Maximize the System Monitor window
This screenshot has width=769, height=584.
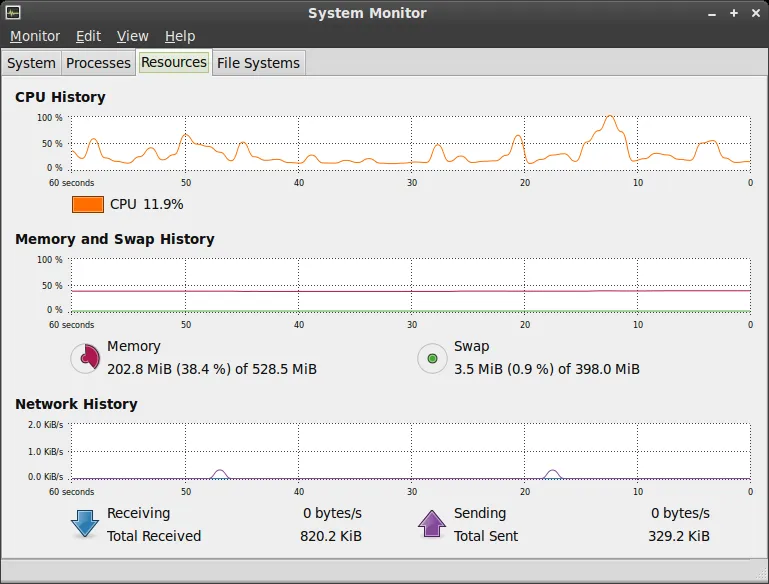click(733, 13)
